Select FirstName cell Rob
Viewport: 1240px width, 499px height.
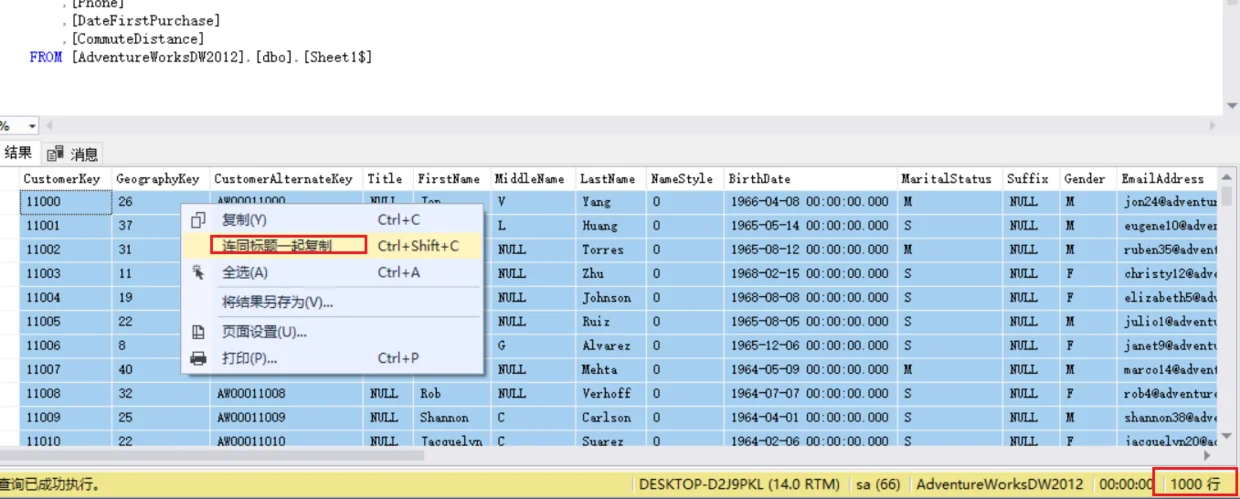click(451, 393)
